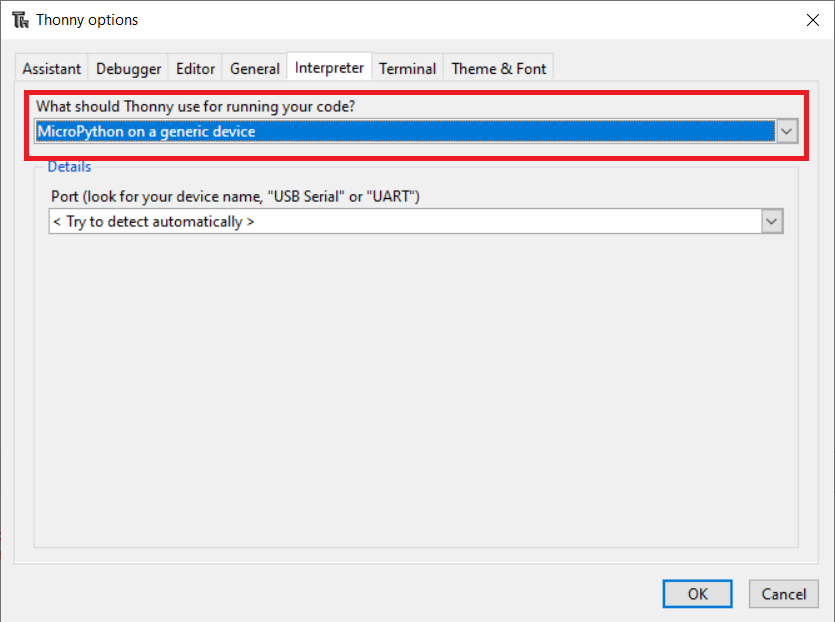
Task: Expand the interpreter selection dropdown arrow
Action: click(x=787, y=131)
